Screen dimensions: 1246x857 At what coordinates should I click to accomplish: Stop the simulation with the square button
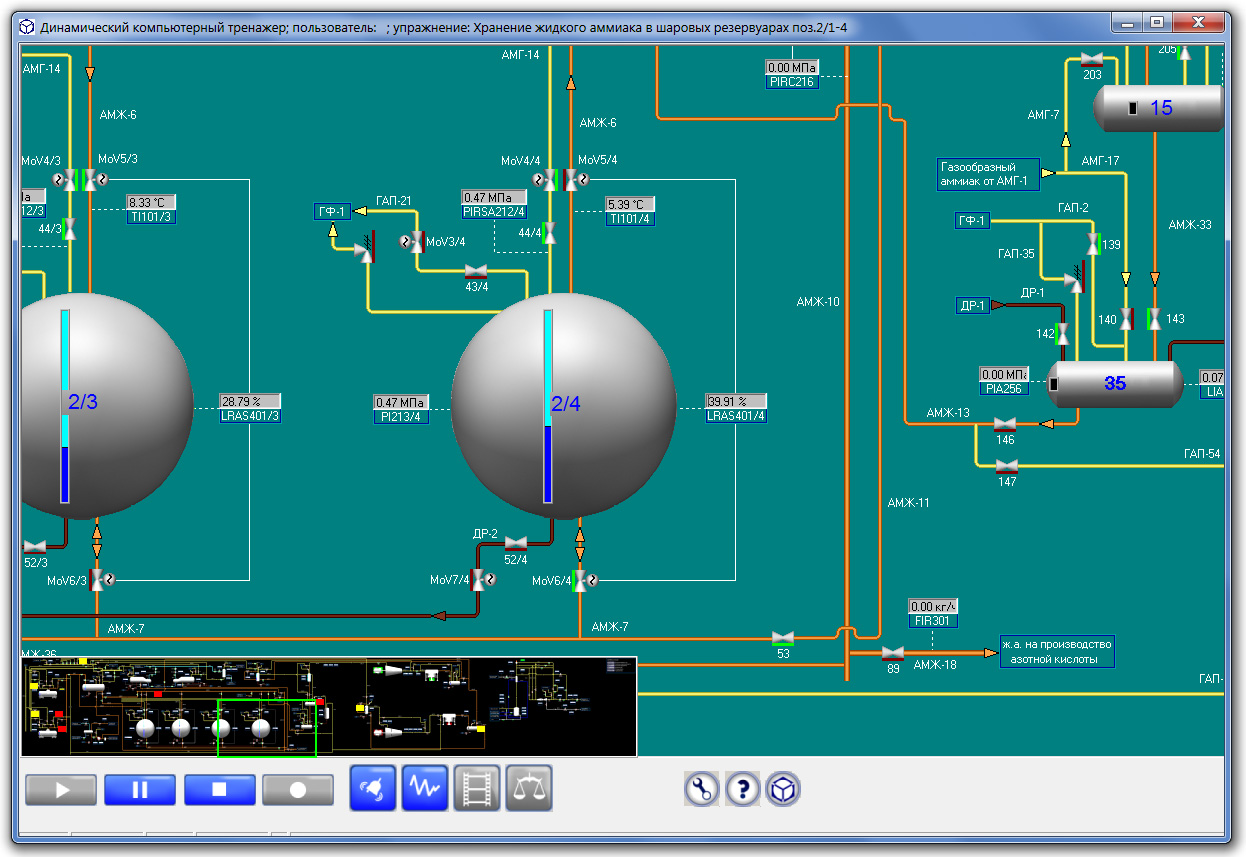pyautogui.click(x=219, y=790)
